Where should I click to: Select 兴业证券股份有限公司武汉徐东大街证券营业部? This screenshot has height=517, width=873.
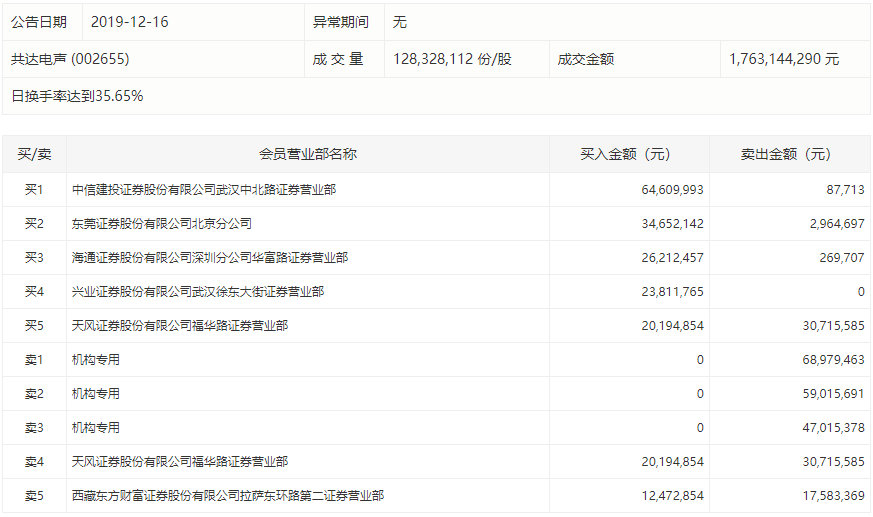tap(198, 292)
